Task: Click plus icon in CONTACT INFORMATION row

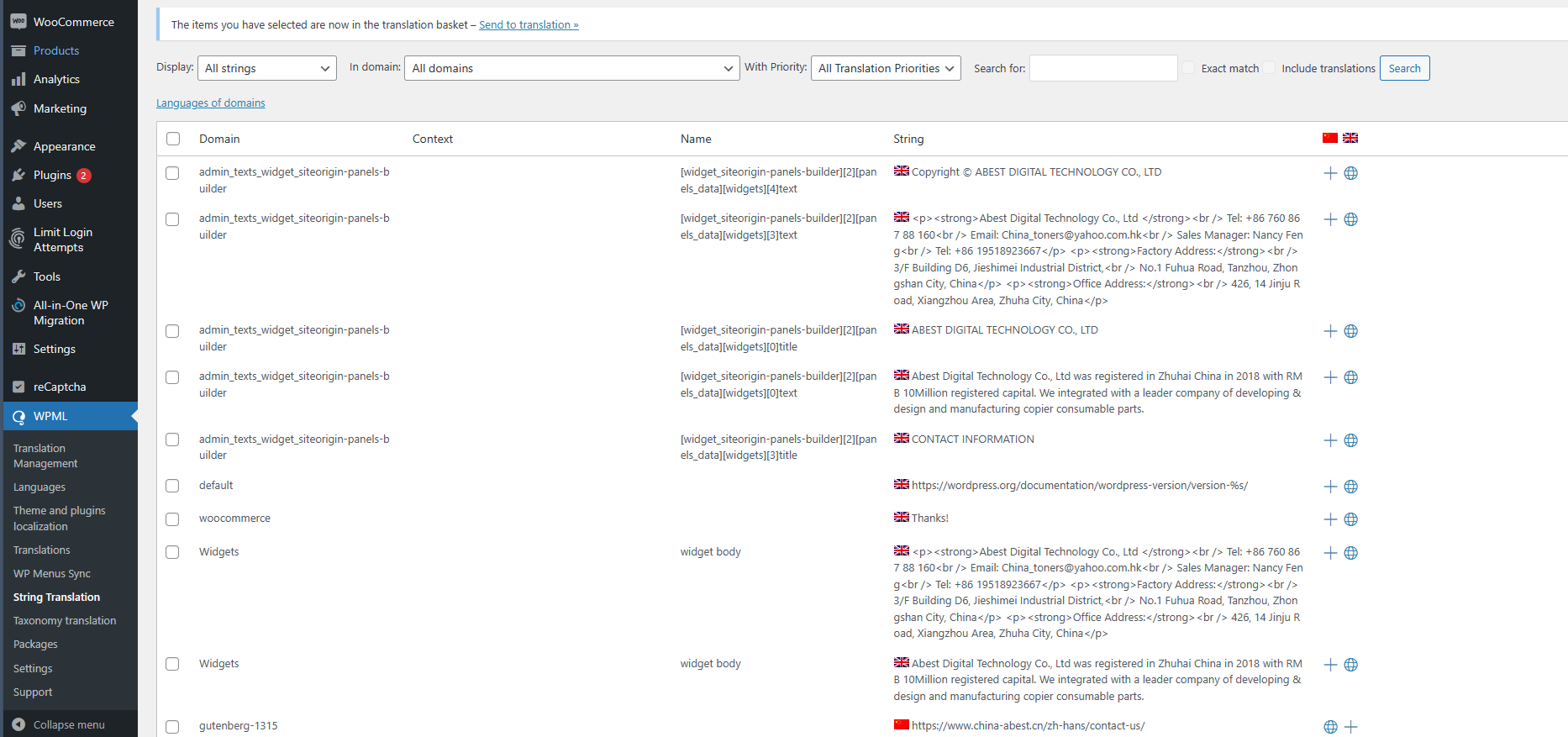Action: click(x=1330, y=440)
